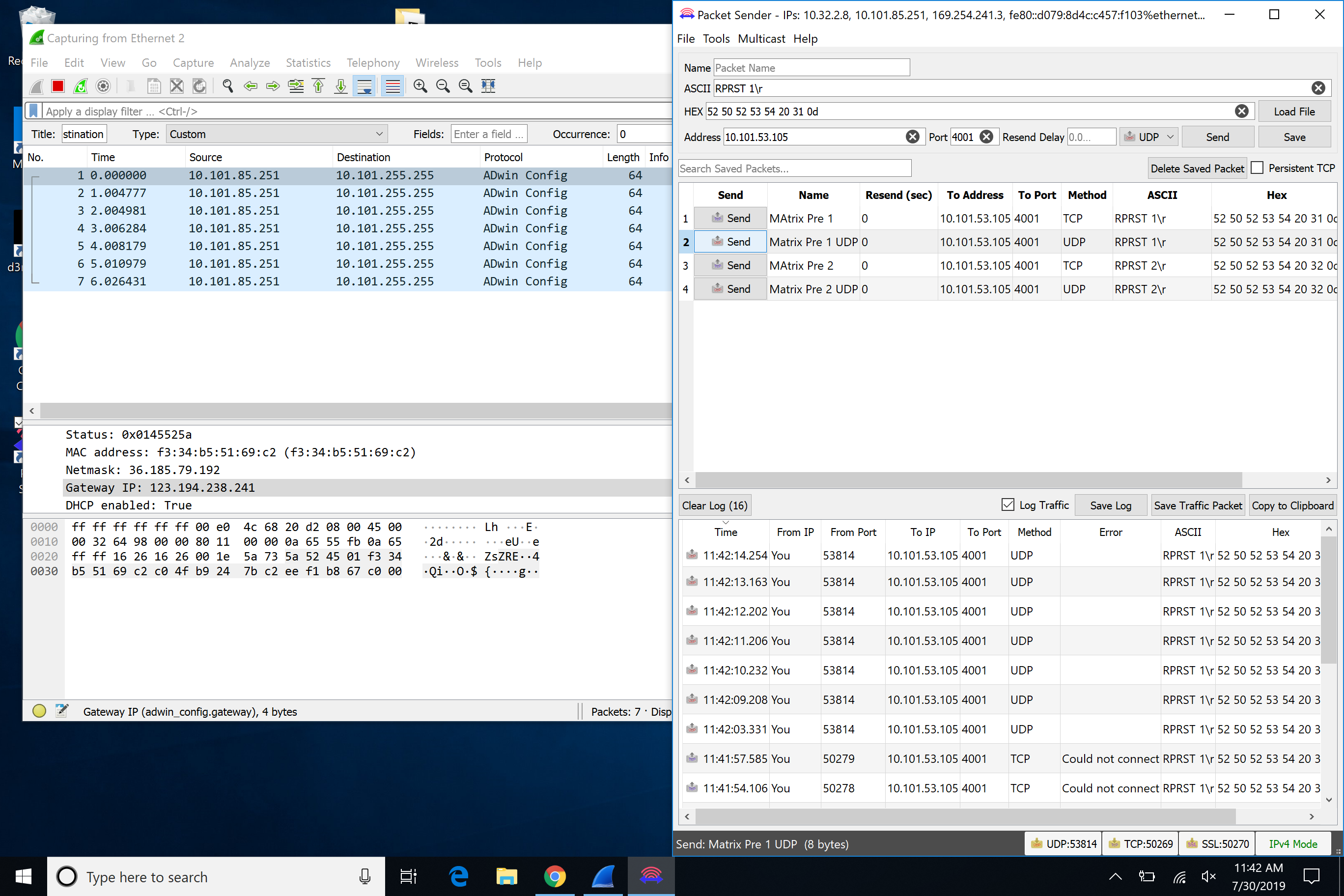
Task: Enable the Persistent TCP checkbox
Action: click(1257, 168)
